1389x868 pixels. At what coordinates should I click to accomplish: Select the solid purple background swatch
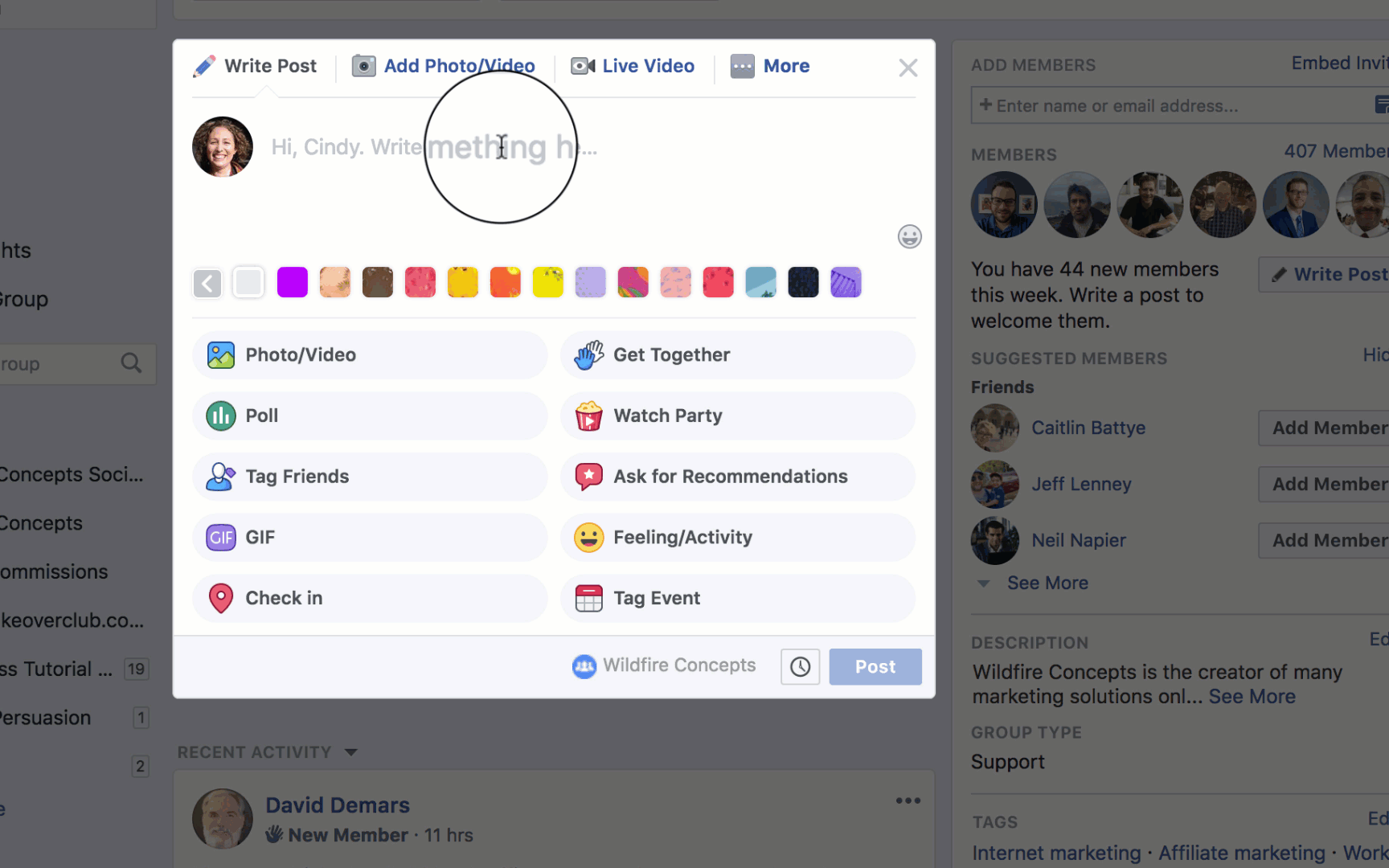coord(292,283)
